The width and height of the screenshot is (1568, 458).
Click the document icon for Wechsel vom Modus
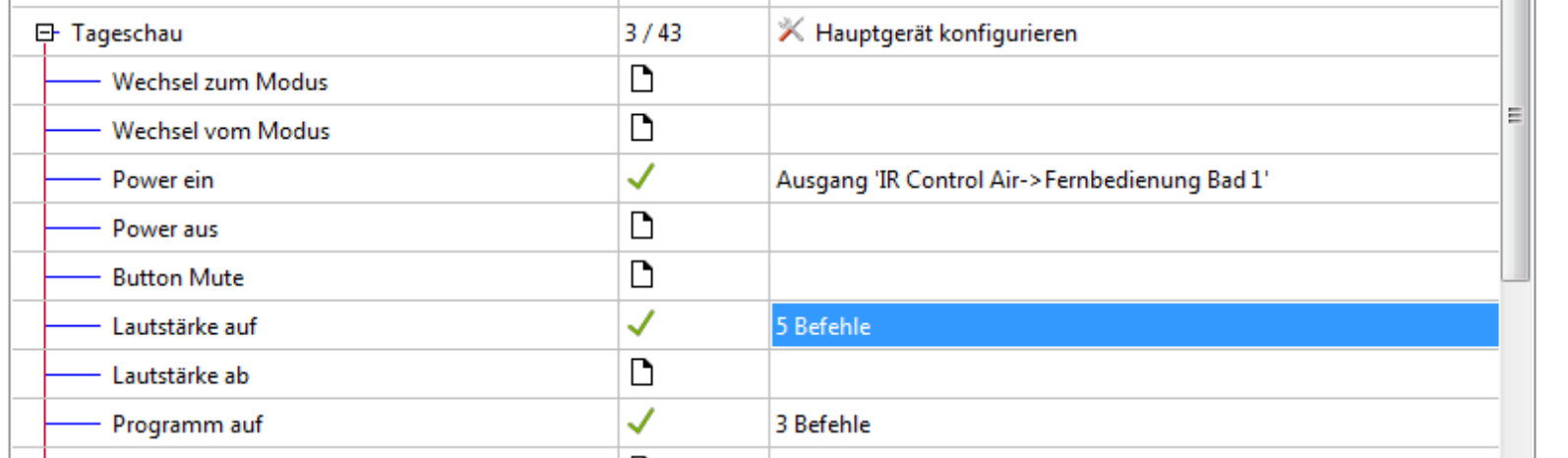click(641, 129)
